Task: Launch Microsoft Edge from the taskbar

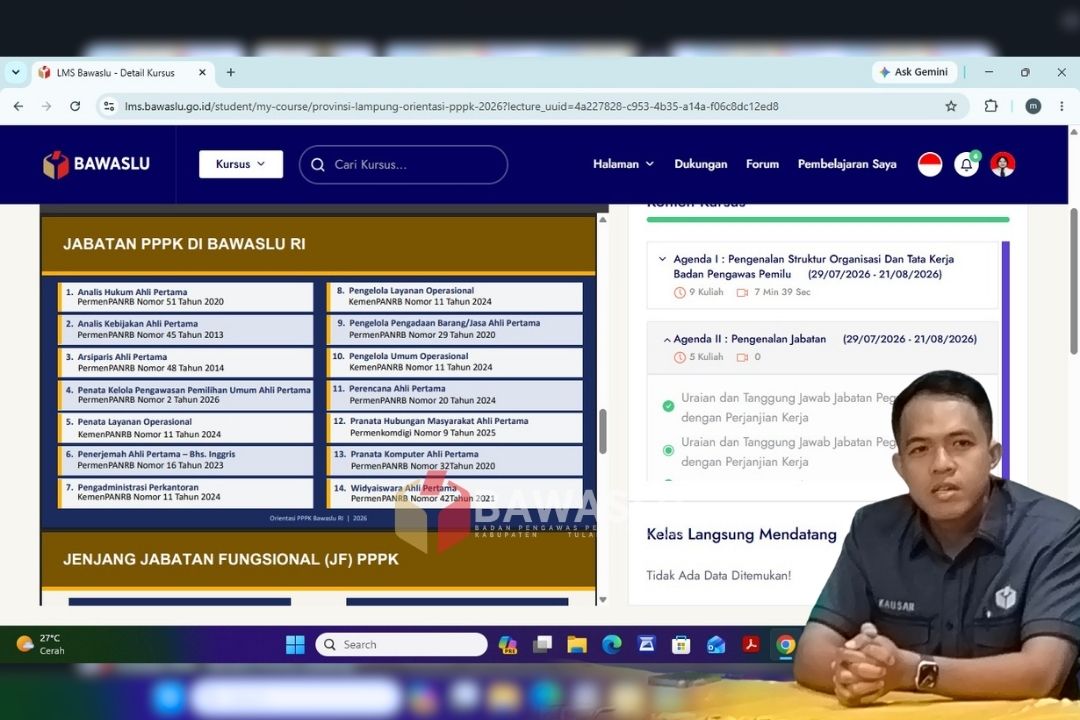Action: coord(612,644)
